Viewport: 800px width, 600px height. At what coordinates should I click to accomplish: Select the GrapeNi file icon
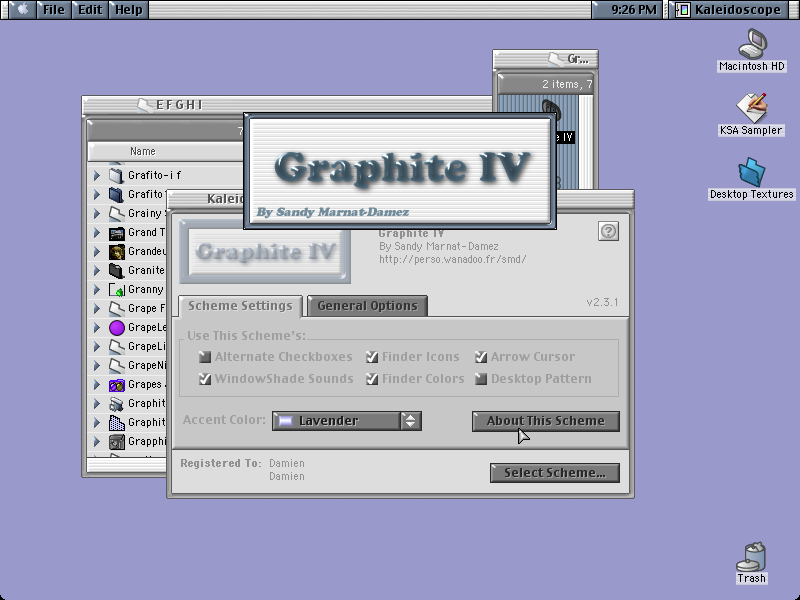click(116, 366)
